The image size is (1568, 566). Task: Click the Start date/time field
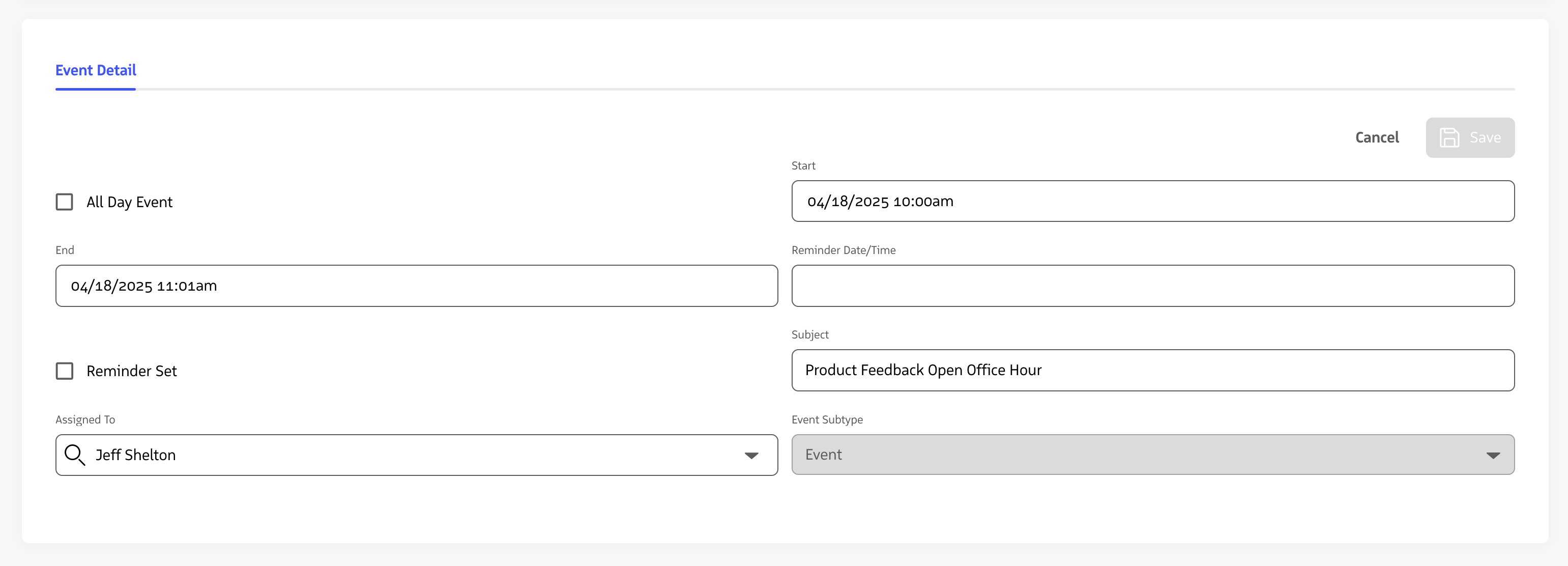pos(1152,201)
